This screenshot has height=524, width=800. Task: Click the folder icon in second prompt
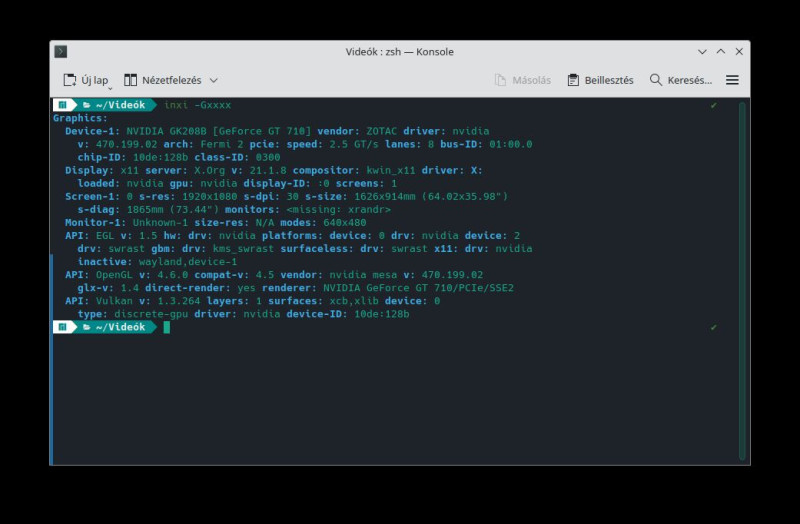(87, 327)
